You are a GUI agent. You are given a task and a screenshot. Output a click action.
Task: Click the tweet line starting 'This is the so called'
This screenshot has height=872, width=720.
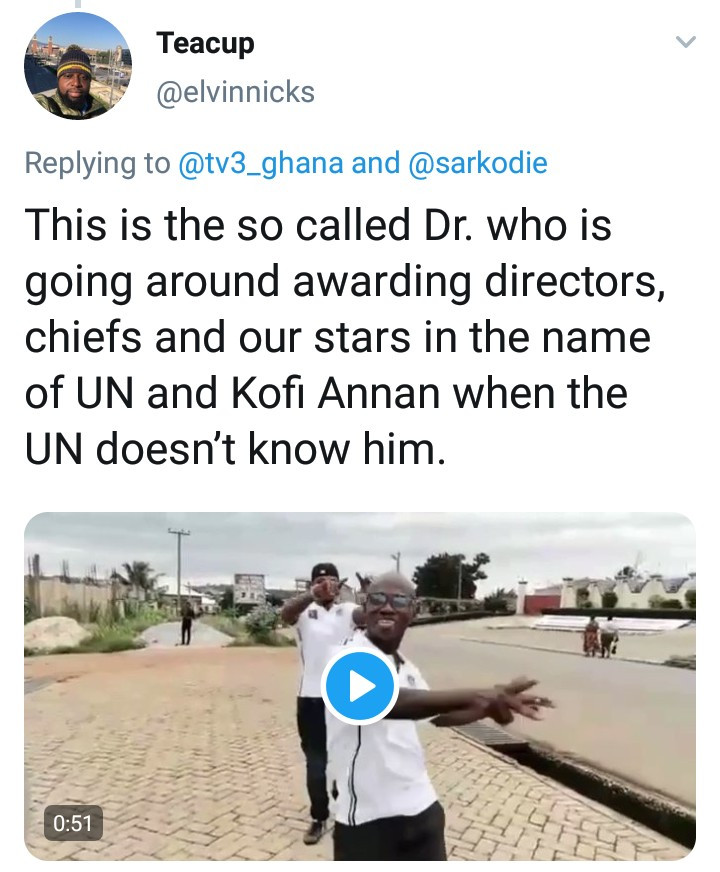click(317, 226)
